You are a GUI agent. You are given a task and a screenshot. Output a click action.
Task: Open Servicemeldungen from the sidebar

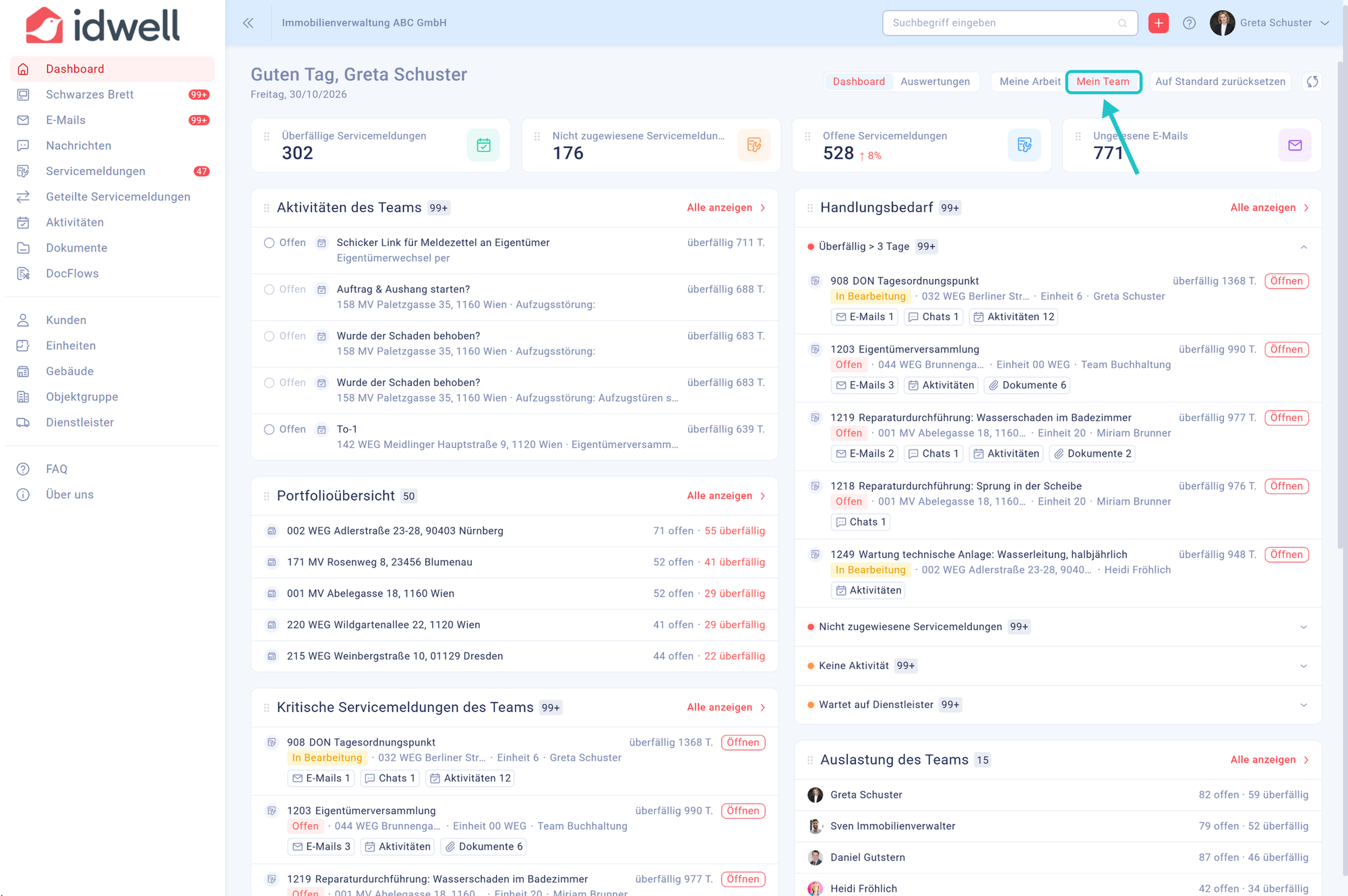click(113, 171)
